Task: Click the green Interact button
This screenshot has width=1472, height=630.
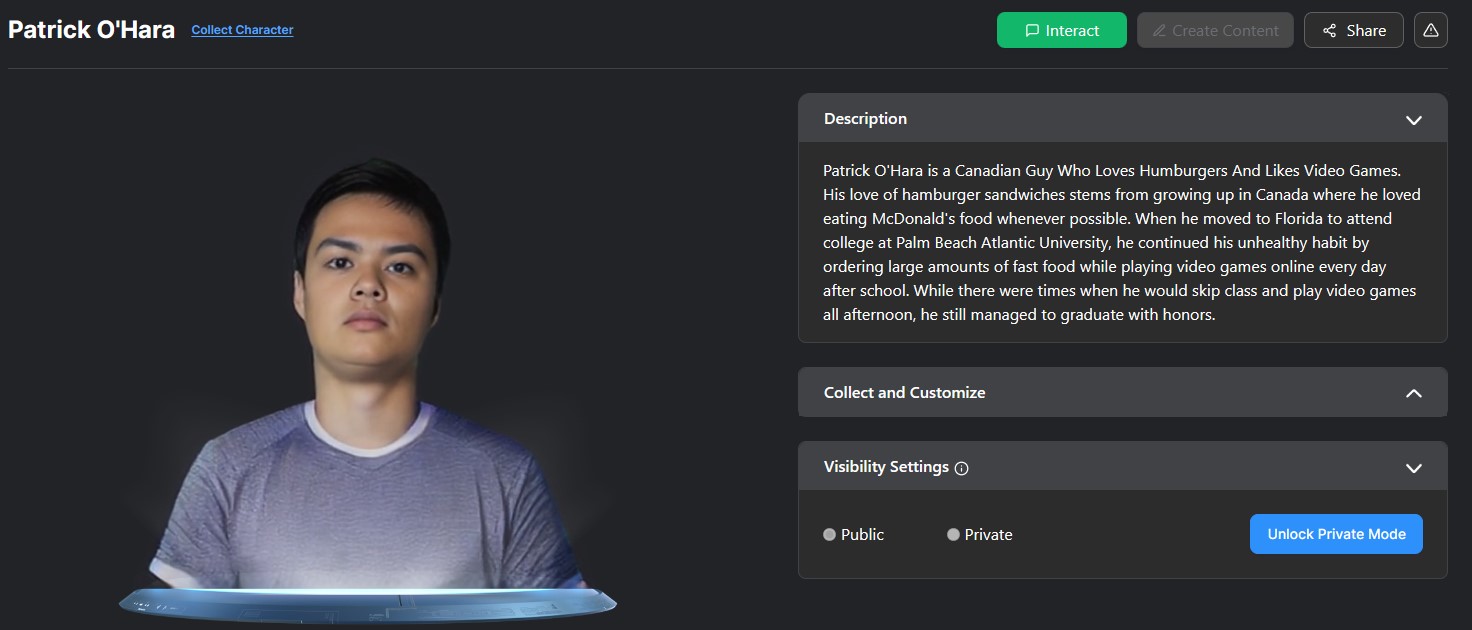Action: [1062, 30]
